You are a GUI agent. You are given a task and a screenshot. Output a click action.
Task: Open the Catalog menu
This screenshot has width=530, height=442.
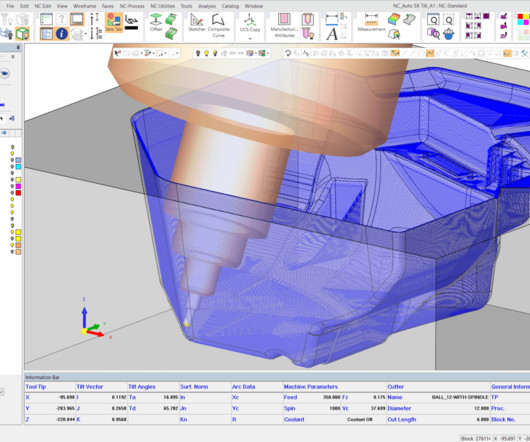[230, 6]
